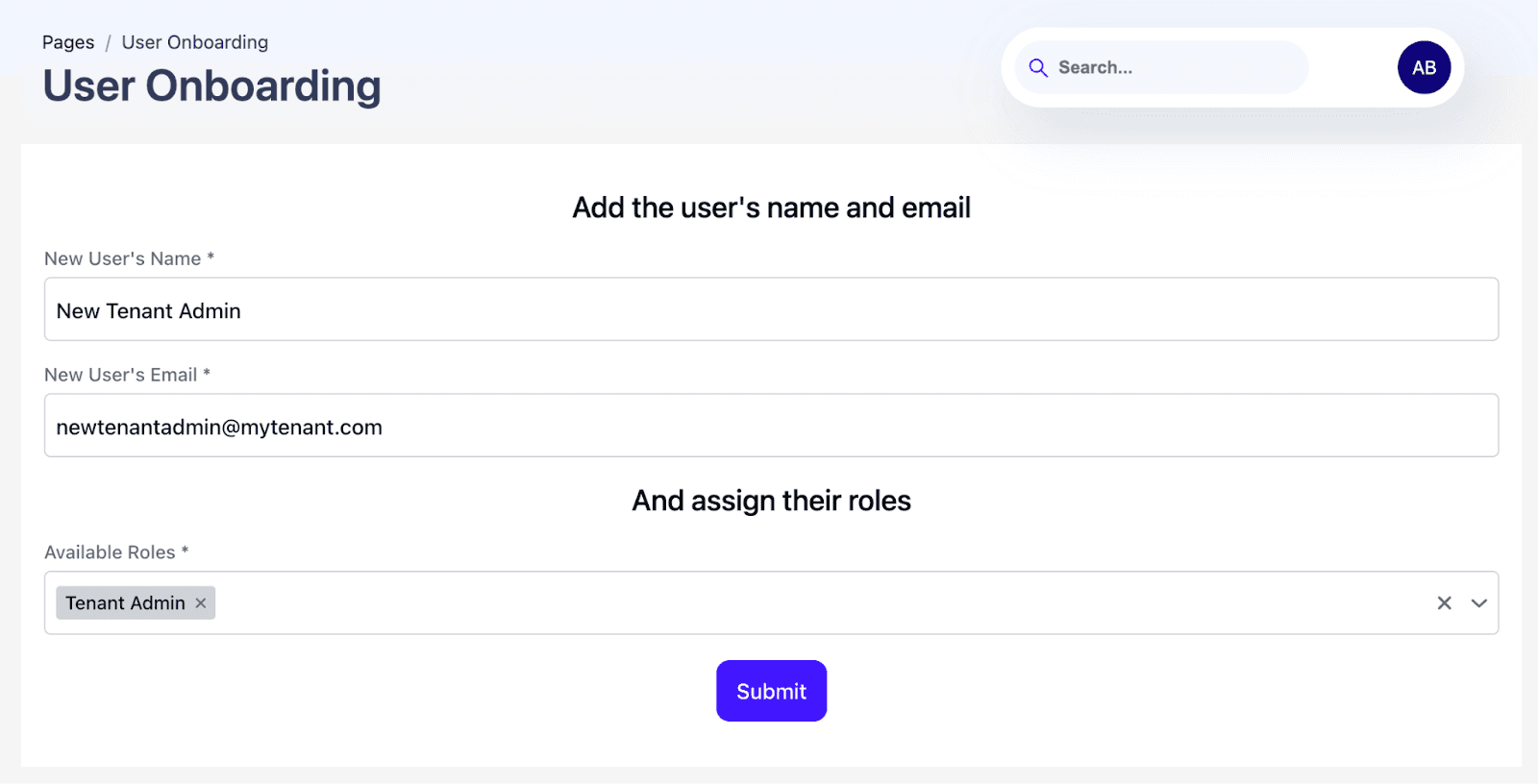Focus the Search text field
This screenshot has width=1538, height=784.
1178,67
